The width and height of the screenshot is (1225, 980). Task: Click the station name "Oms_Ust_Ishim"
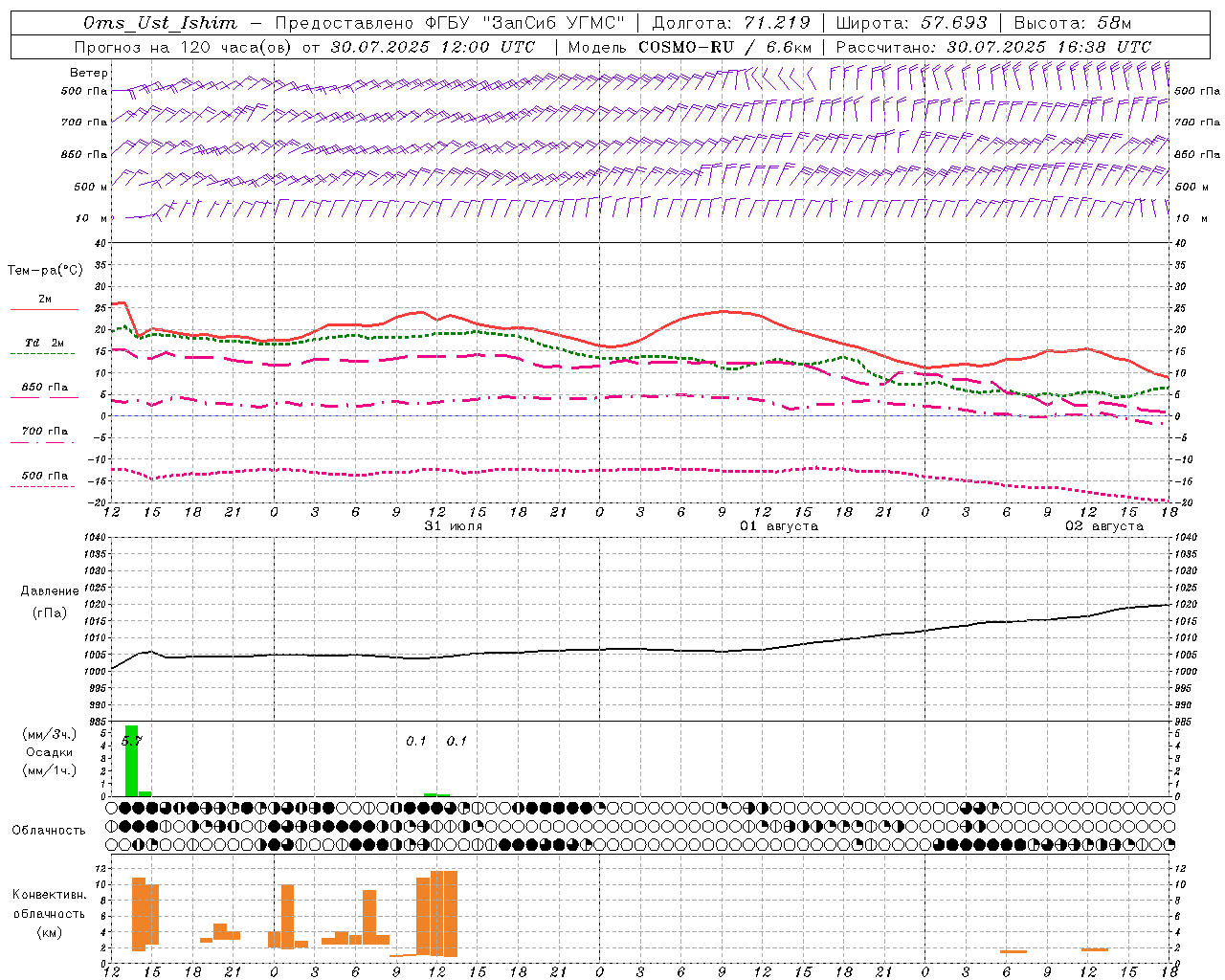tap(160, 23)
